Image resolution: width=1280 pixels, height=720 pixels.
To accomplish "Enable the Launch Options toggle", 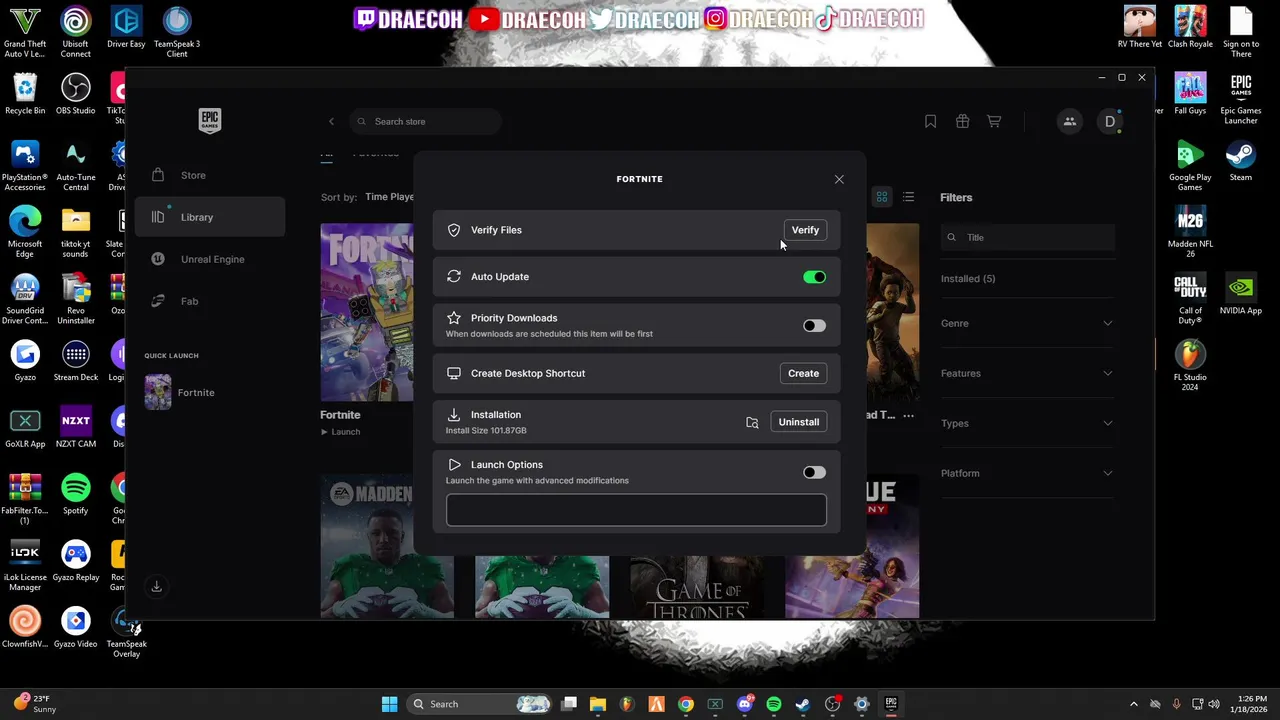I will pyautogui.click(x=814, y=472).
